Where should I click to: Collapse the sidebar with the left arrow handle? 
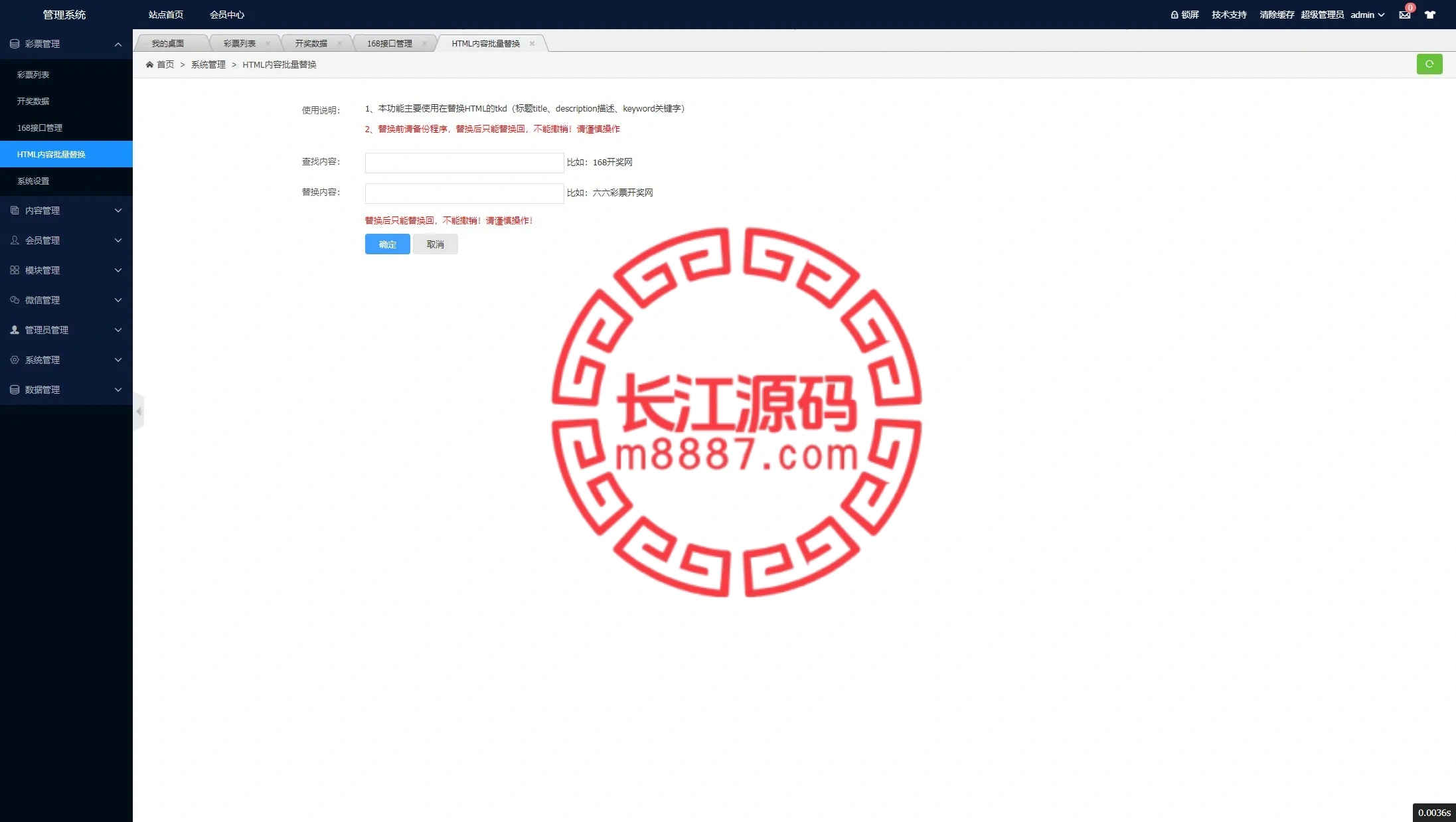pyautogui.click(x=138, y=412)
